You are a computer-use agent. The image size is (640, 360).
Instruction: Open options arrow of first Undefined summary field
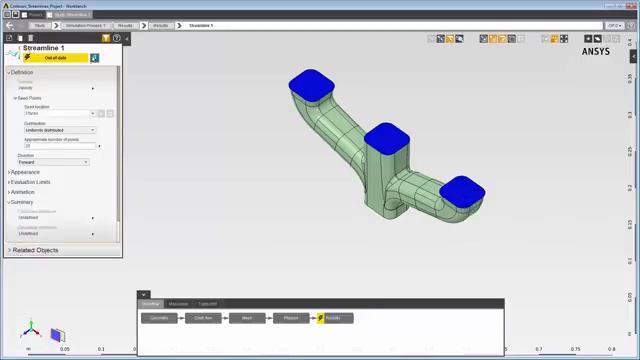(x=93, y=218)
